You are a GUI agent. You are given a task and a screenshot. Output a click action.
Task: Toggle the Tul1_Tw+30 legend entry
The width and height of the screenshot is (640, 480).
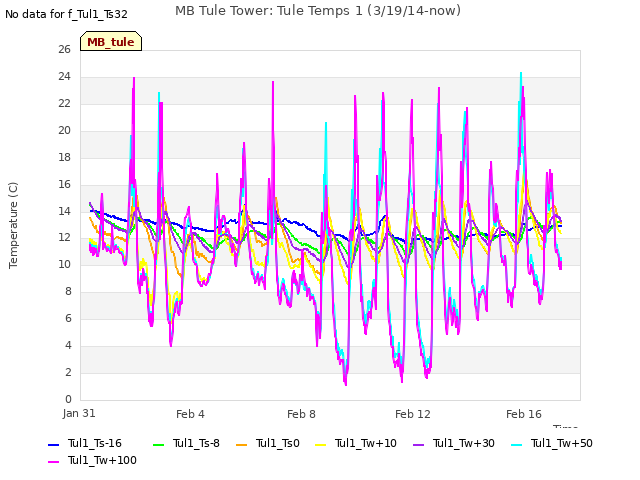(x=454, y=443)
